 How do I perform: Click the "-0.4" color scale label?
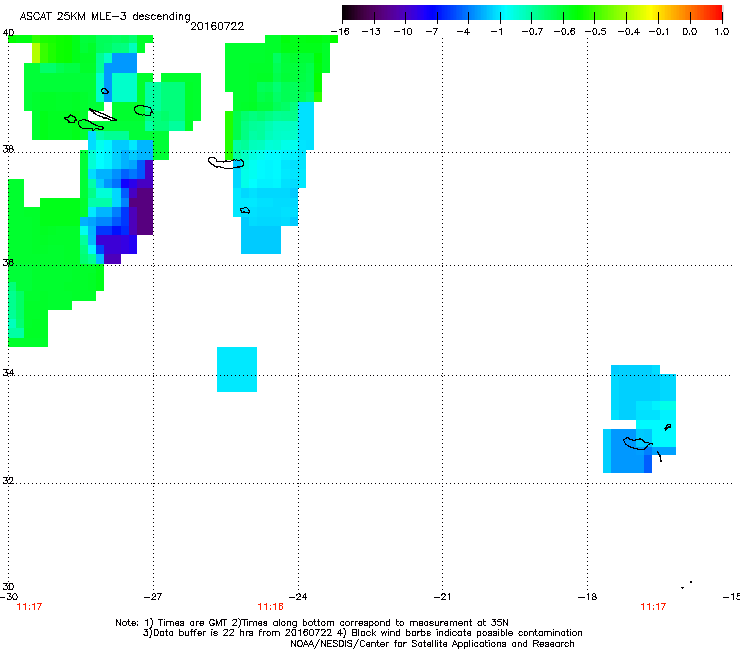(629, 32)
